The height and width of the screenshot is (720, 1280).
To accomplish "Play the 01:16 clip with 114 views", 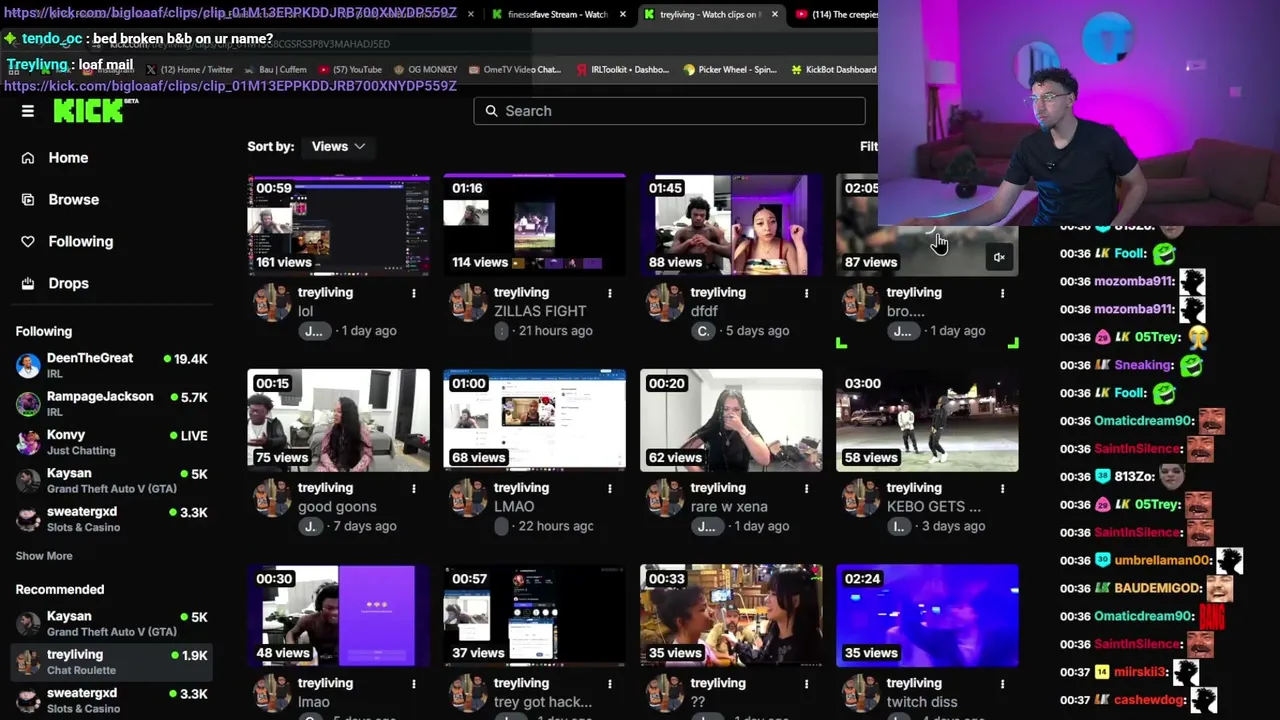I will (x=535, y=225).
